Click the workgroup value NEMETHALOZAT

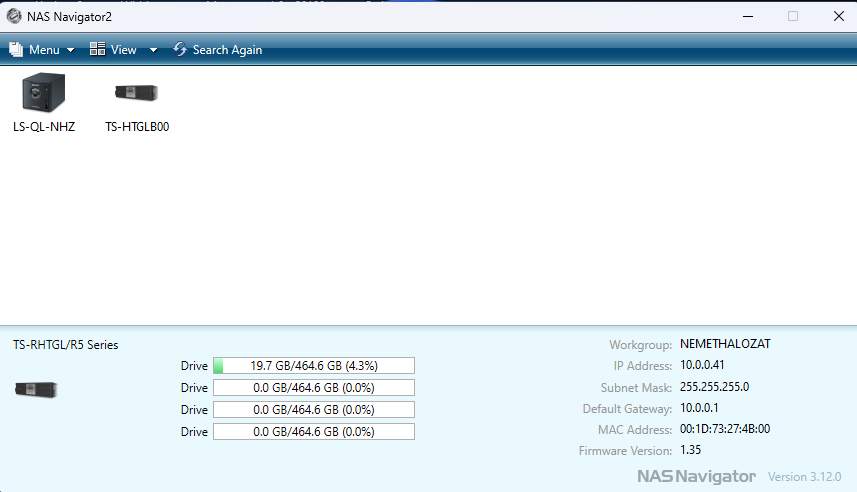tap(725, 344)
